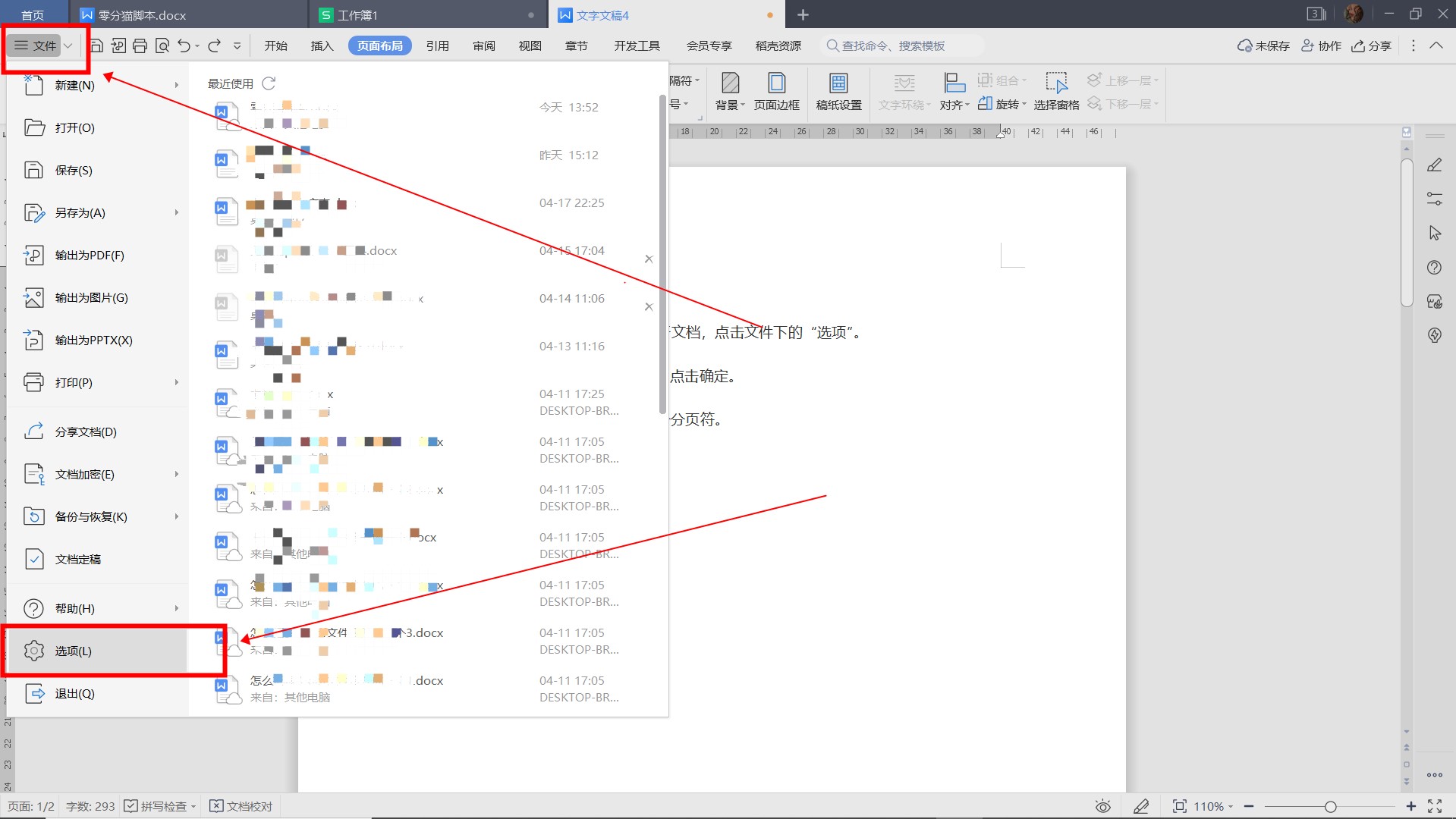
Task: Click the Share (分享) button
Action: (1371, 46)
